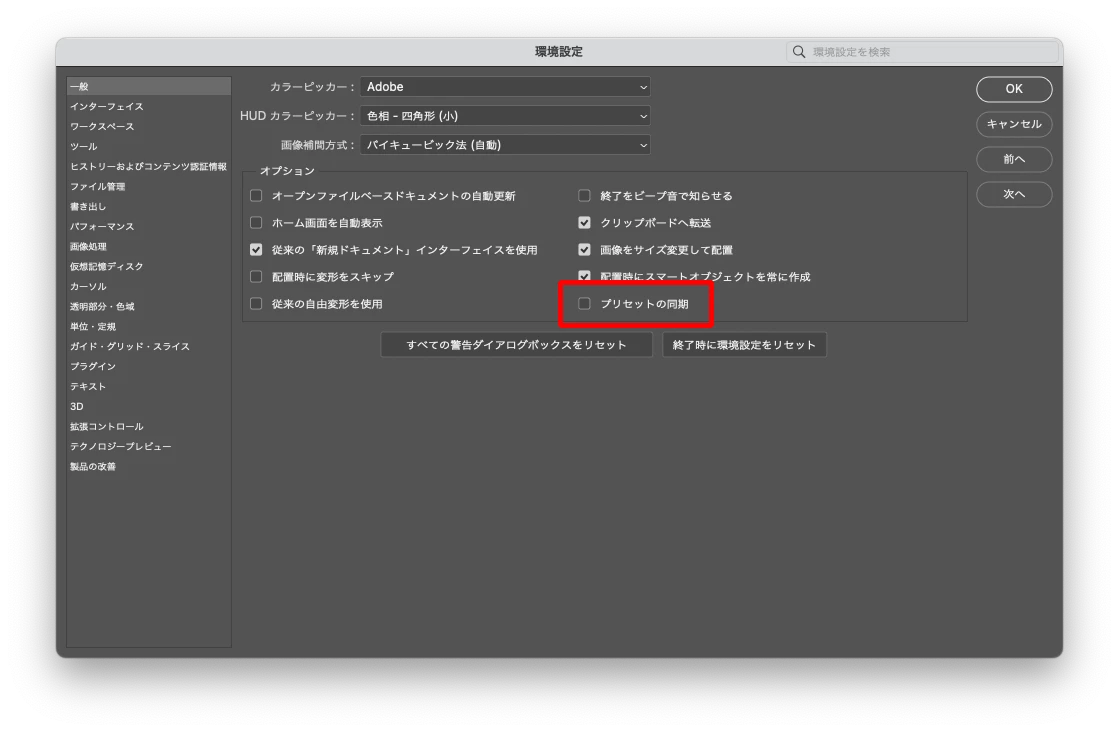The width and height of the screenshot is (1119, 732).
Task: Open the 画像補間方式 dropdown
Action: [x=505, y=145]
